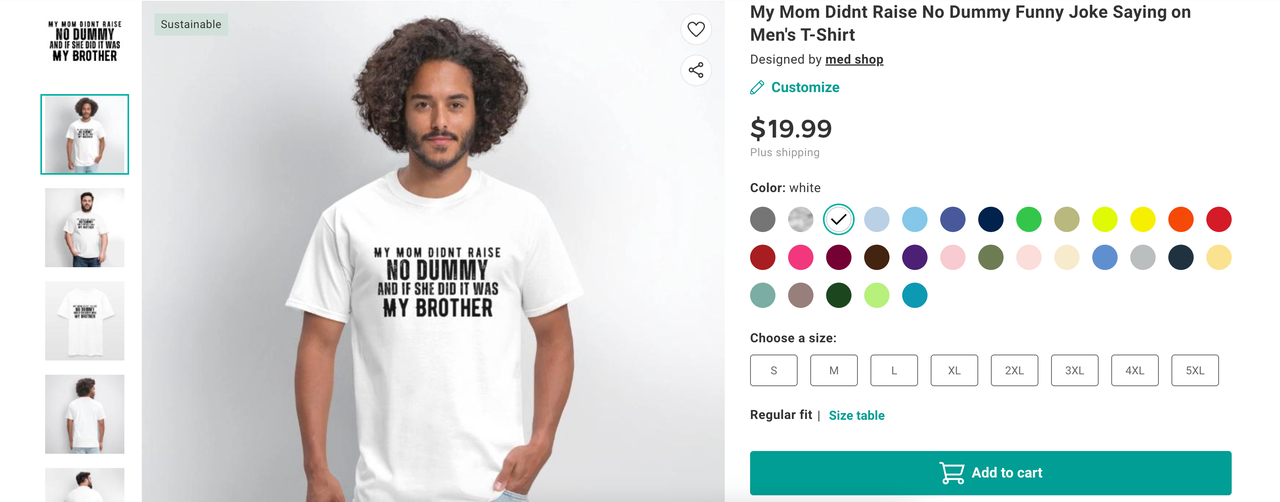
Task: Select the hot pink color swatch
Action: (801, 258)
